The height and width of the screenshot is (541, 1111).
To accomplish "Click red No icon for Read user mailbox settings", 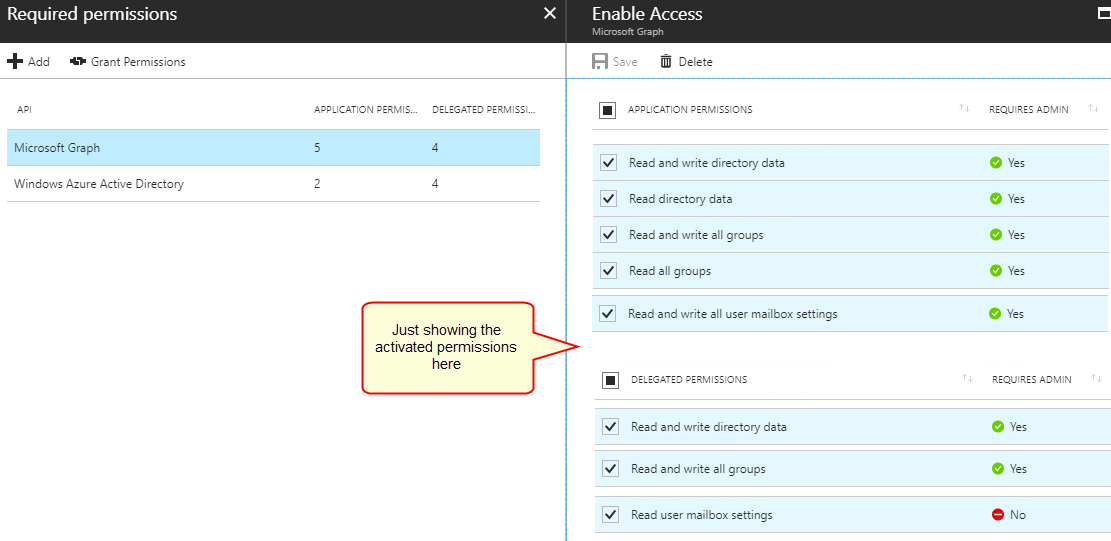I will click(998, 515).
